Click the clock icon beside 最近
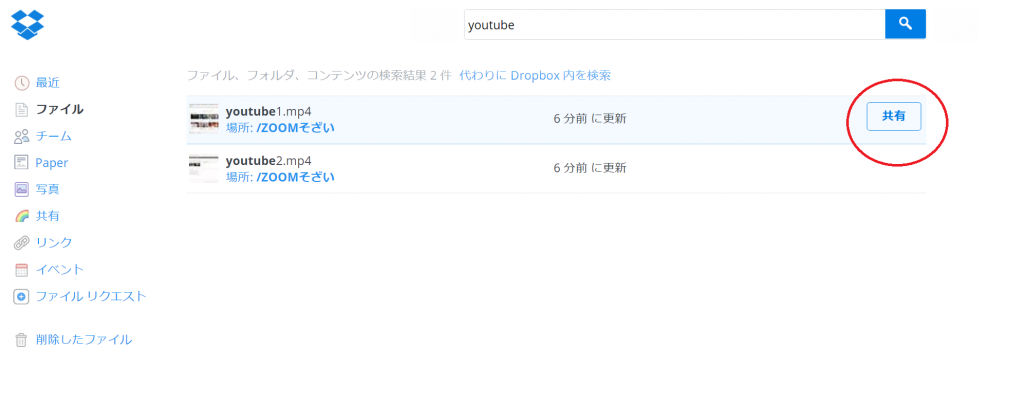Viewport: 1024px width, 420px height. point(22,83)
